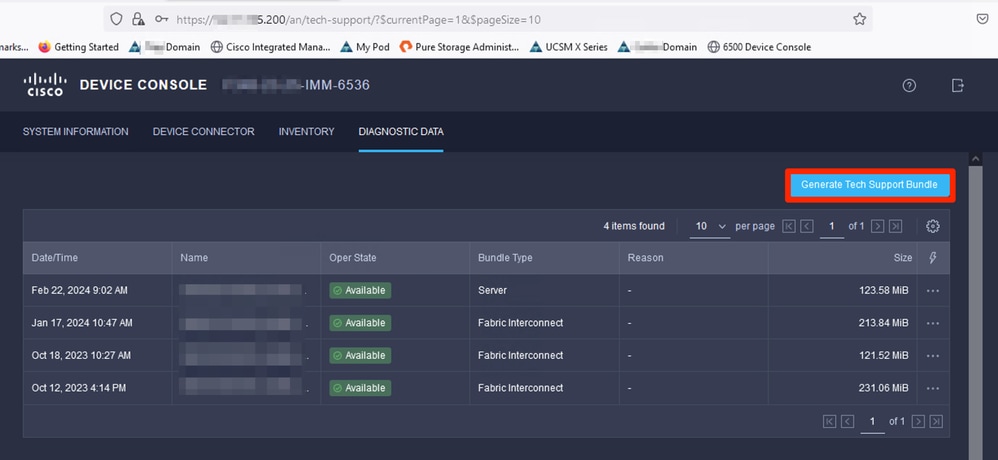The height and width of the screenshot is (460, 998).
Task: Open the Getting Started Firefox bookmark
Action: click(79, 47)
